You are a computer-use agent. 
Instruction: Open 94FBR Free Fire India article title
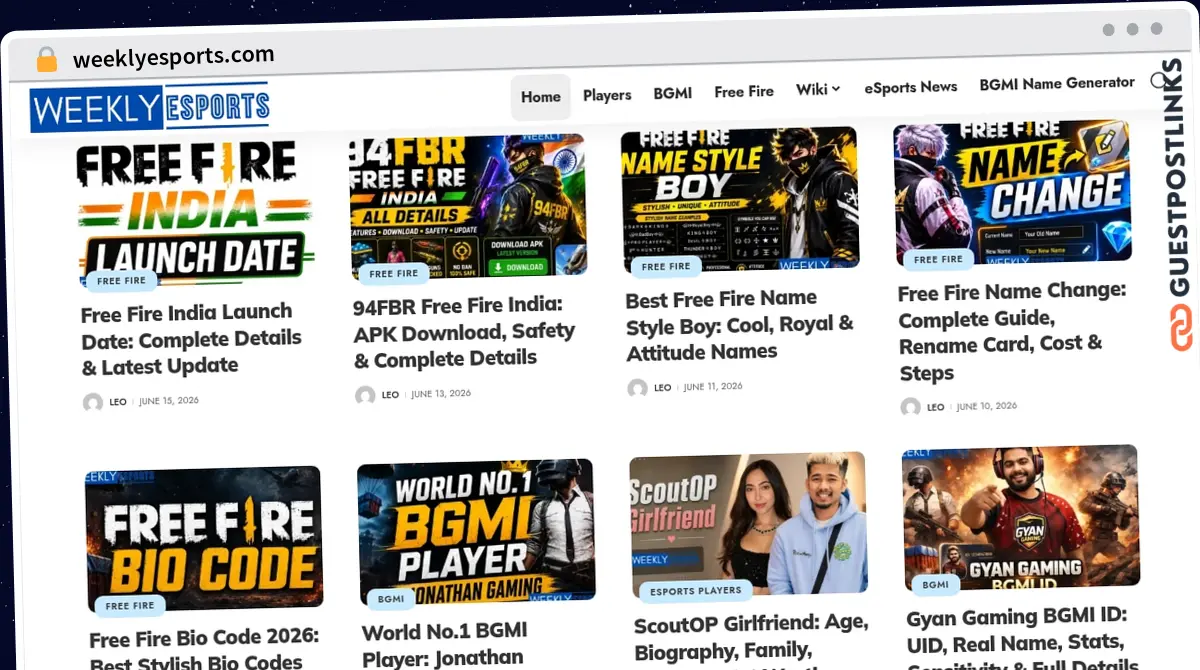(x=464, y=331)
